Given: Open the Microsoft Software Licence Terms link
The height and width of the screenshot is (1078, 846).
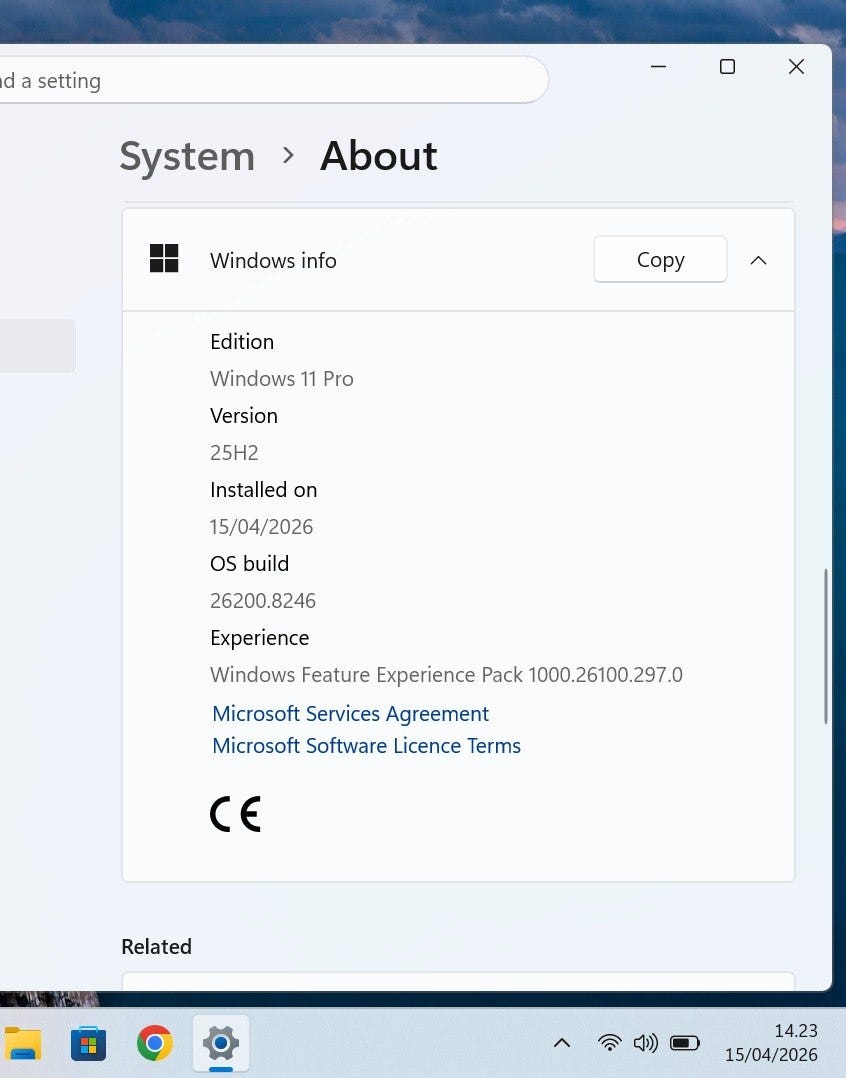Looking at the screenshot, I should pos(366,745).
